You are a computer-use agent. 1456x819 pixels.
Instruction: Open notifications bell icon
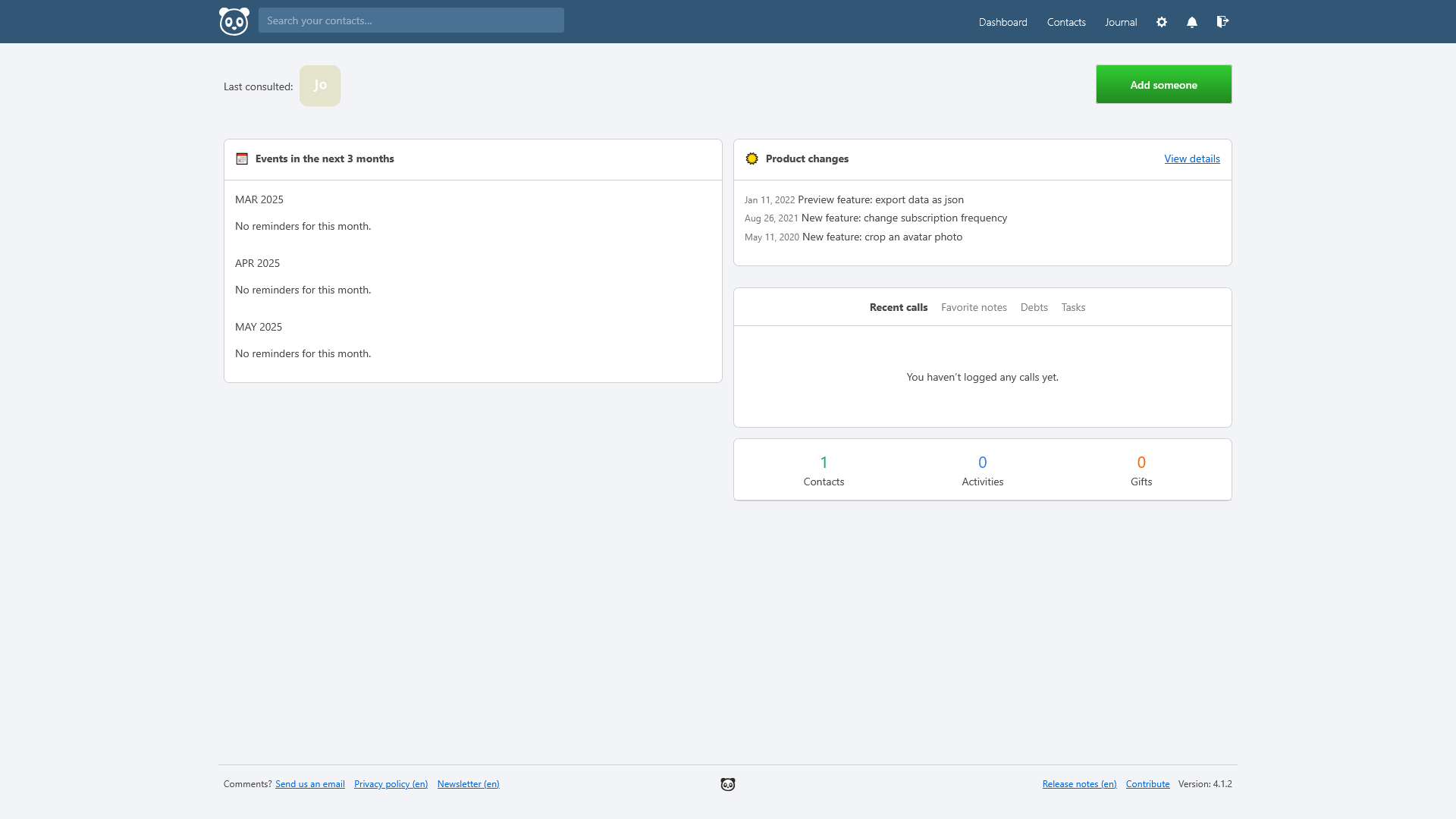click(x=1192, y=22)
